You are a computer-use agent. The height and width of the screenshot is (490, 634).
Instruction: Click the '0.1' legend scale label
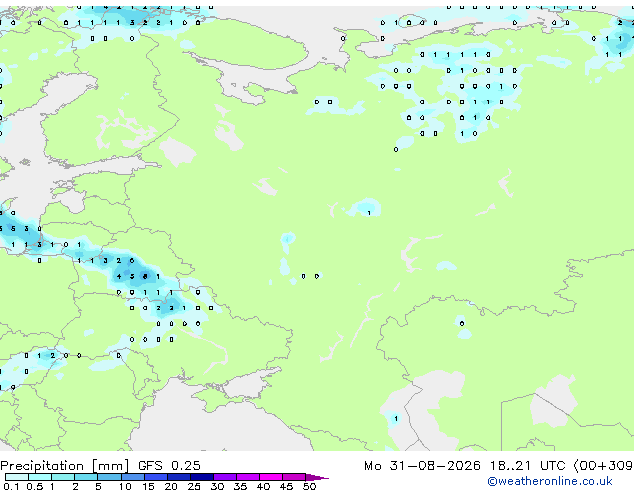[x=11, y=486]
